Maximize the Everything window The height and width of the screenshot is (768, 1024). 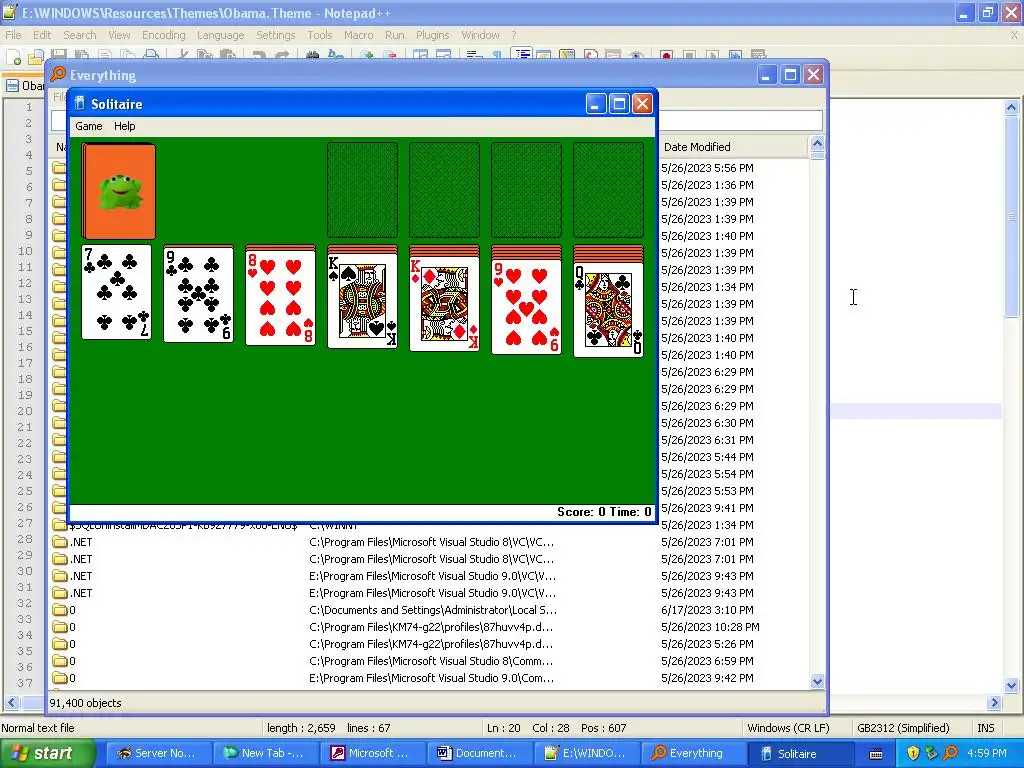coord(790,75)
